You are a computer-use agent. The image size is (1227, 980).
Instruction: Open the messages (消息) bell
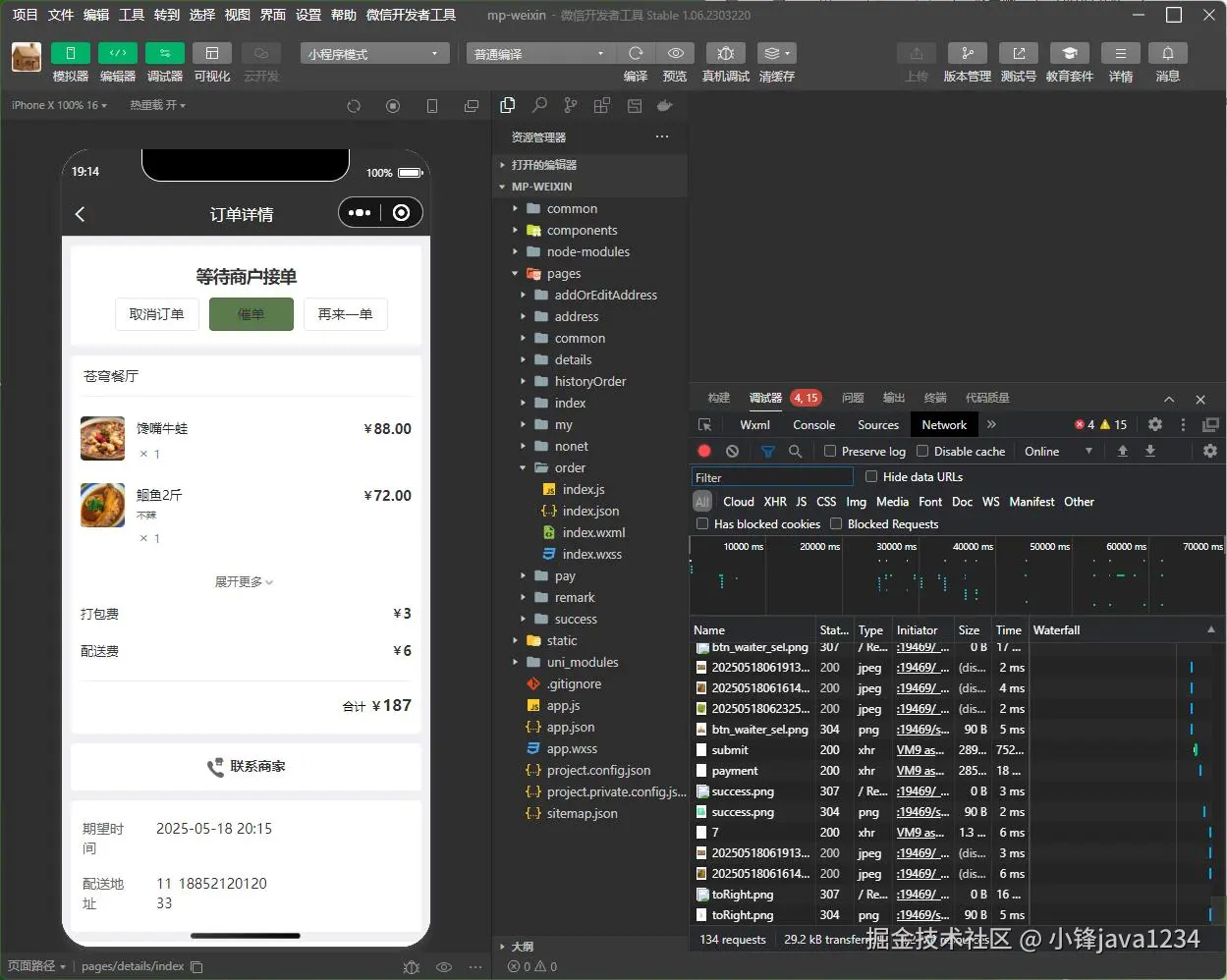tap(1168, 53)
